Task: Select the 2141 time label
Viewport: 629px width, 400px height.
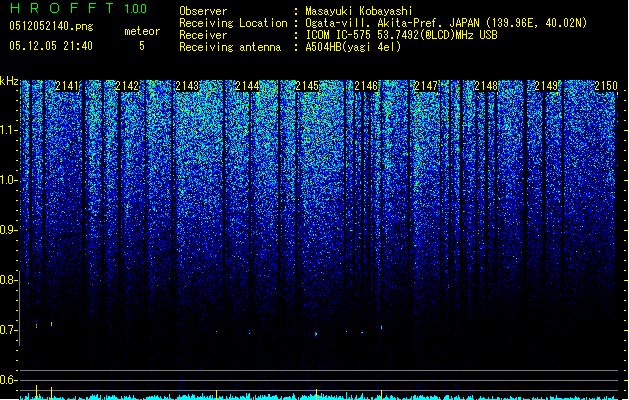Action: coord(67,86)
